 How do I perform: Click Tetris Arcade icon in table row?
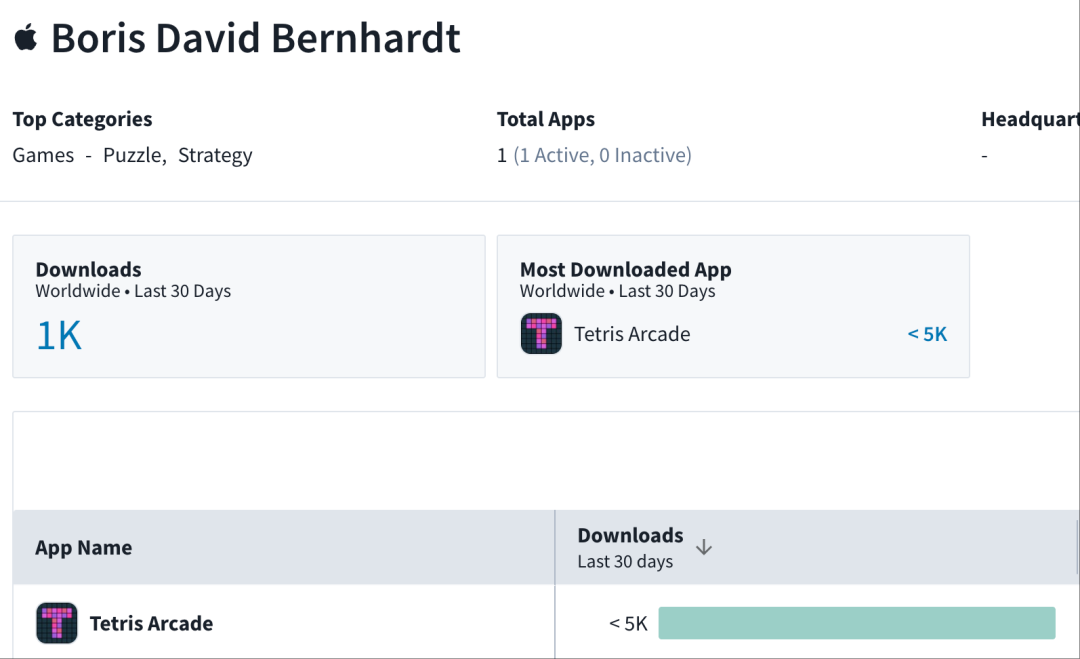pos(57,623)
